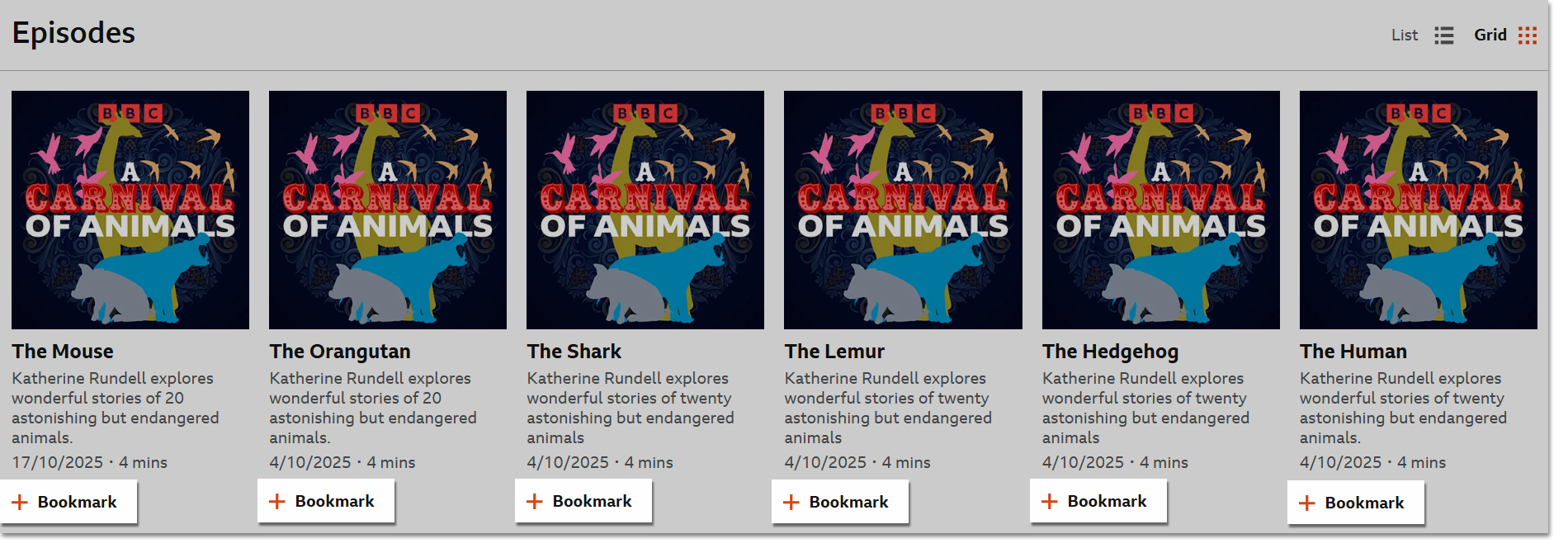The image size is (1568, 548).
Task: Click The Hedgehog episode artwork
Action: (x=1161, y=210)
